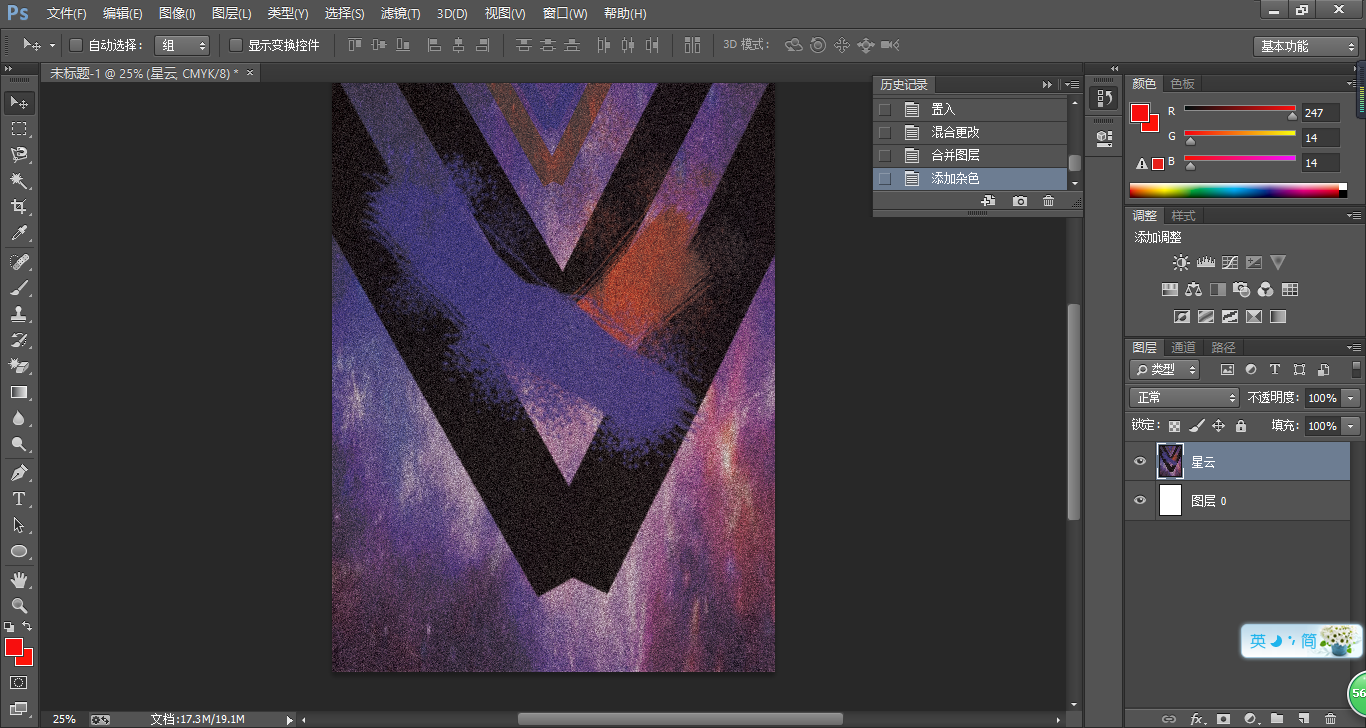The image size is (1366, 728).
Task: Select the Path Selection tool
Action: tap(19, 525)
